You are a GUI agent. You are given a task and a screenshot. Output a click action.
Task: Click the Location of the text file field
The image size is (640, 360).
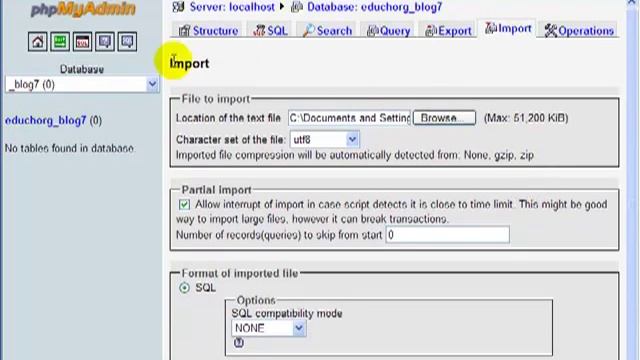point(349,118)
